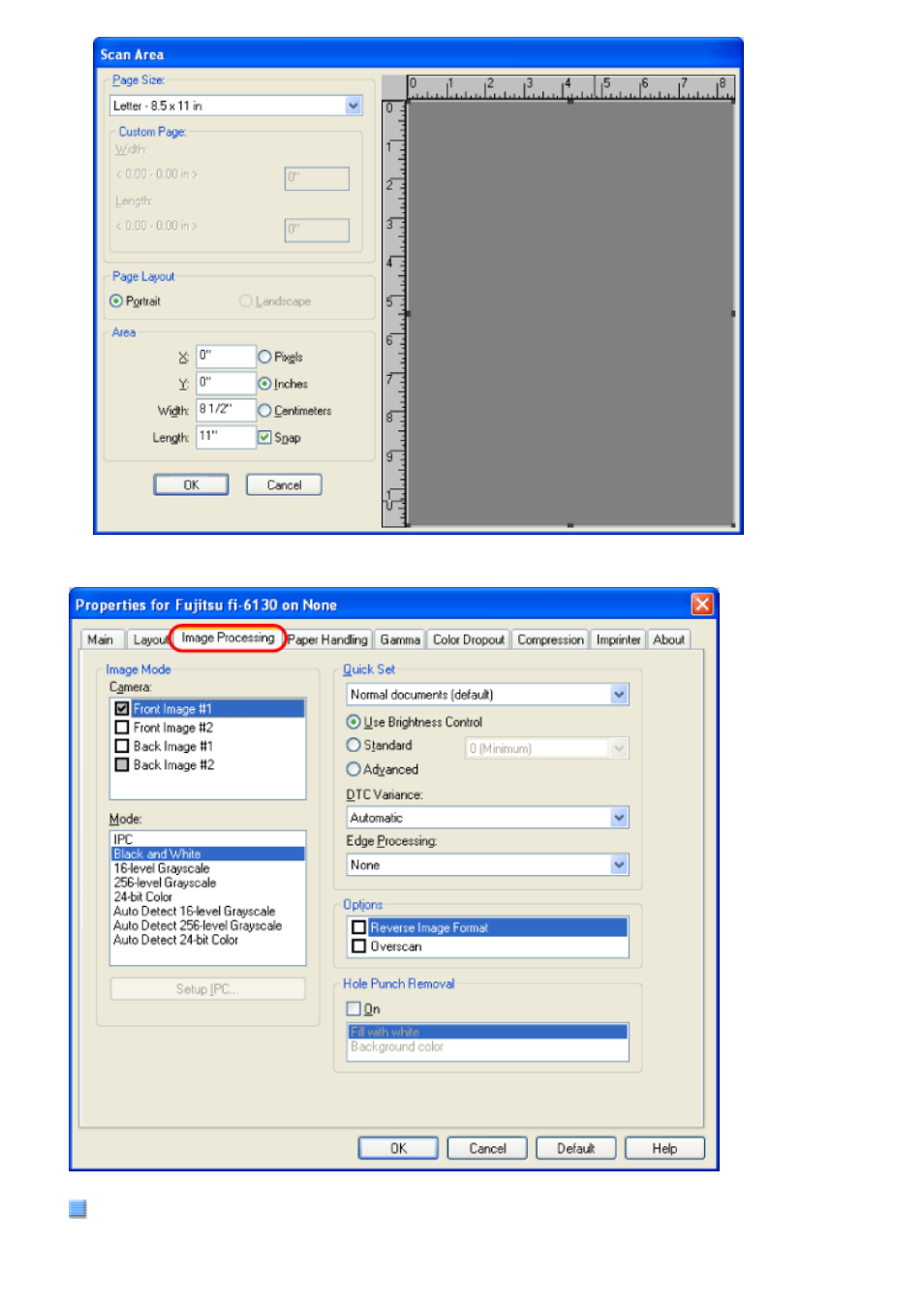Click the Y area input field

tap(226, 383)
